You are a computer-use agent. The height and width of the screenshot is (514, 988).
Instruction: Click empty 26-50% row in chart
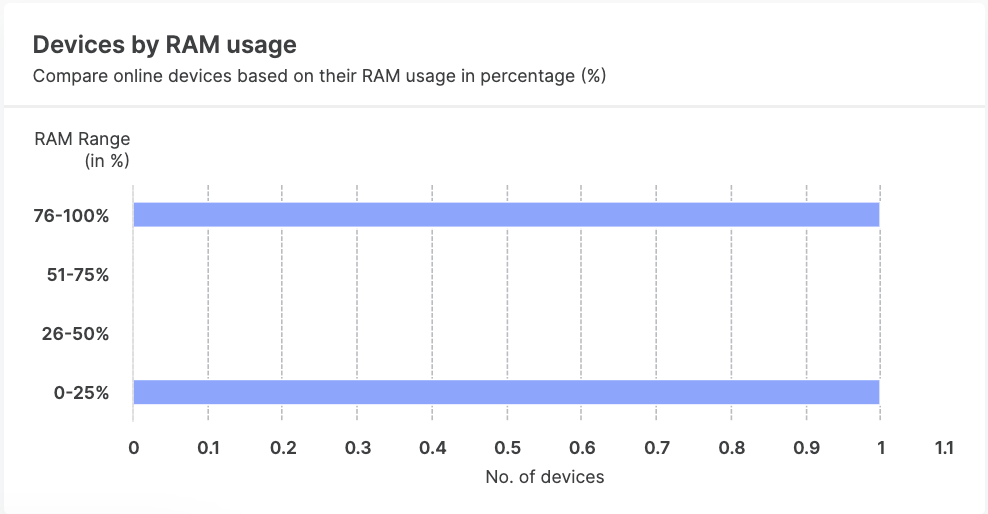click(x=506, y=333)
